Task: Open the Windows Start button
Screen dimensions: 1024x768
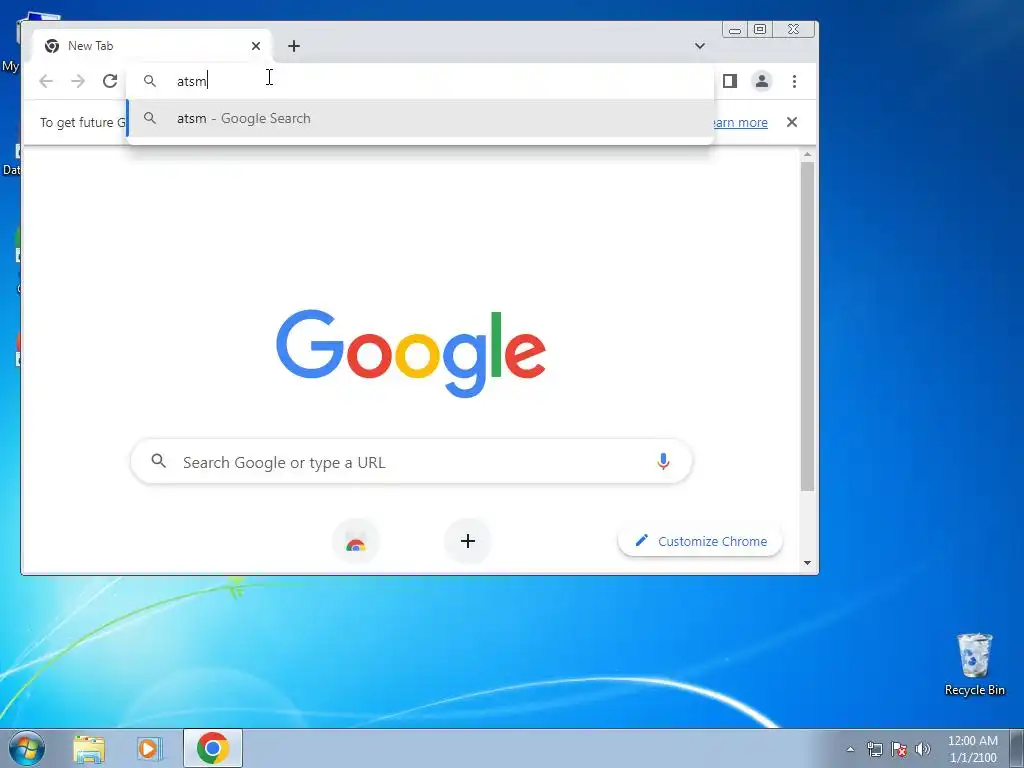Action: [26, 748]
